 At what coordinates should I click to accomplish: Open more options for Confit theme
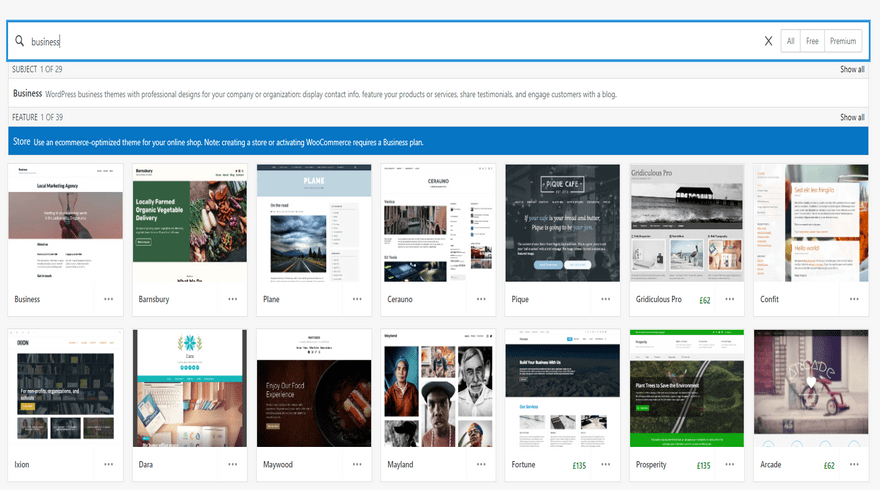coord(854,299)
